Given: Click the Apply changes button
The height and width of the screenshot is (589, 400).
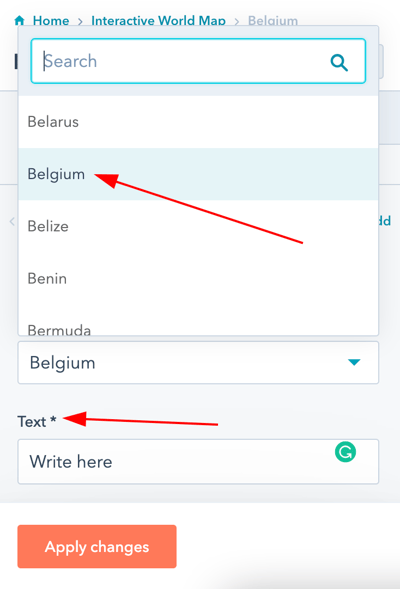Looking at the screenshot, I should click(x=97, y=547).
